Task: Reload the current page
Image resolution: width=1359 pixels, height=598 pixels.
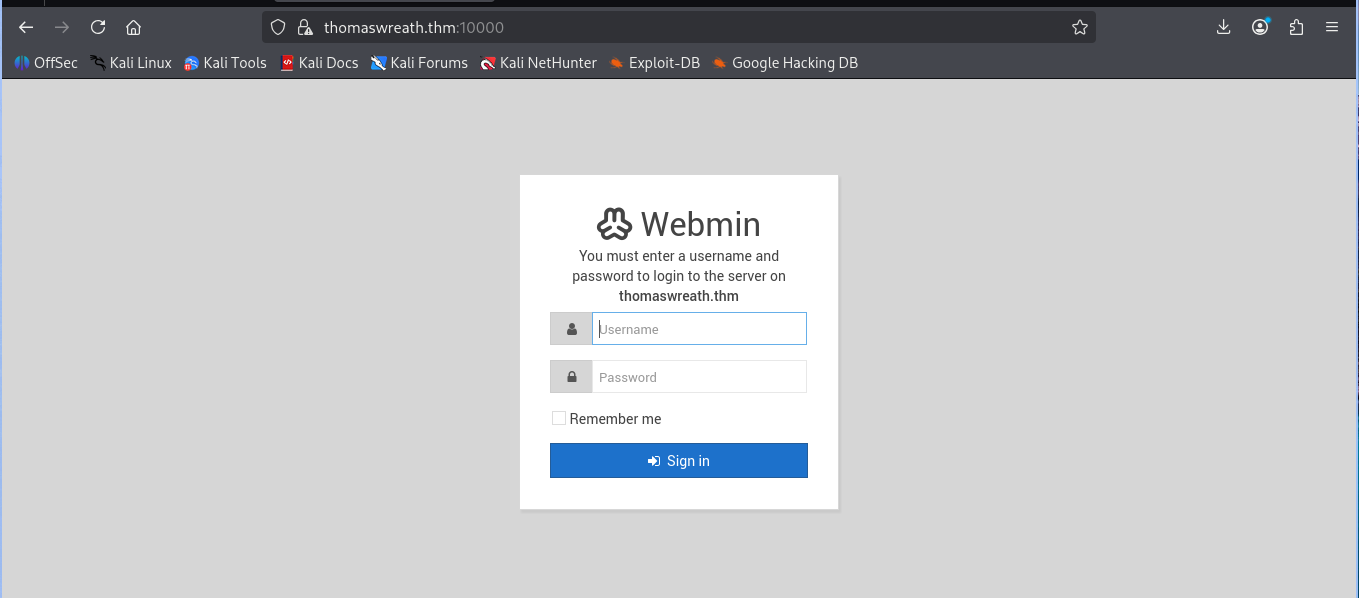Action: coord(98,27)
